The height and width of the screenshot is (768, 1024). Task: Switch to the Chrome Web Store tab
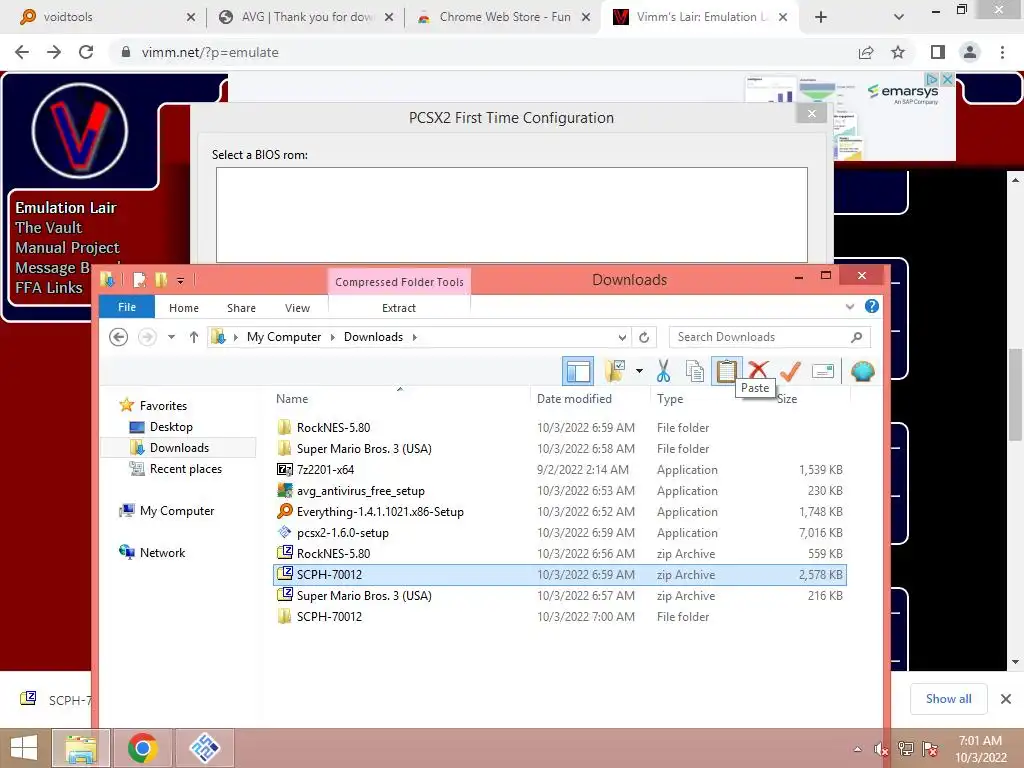(x=503, y=17)
